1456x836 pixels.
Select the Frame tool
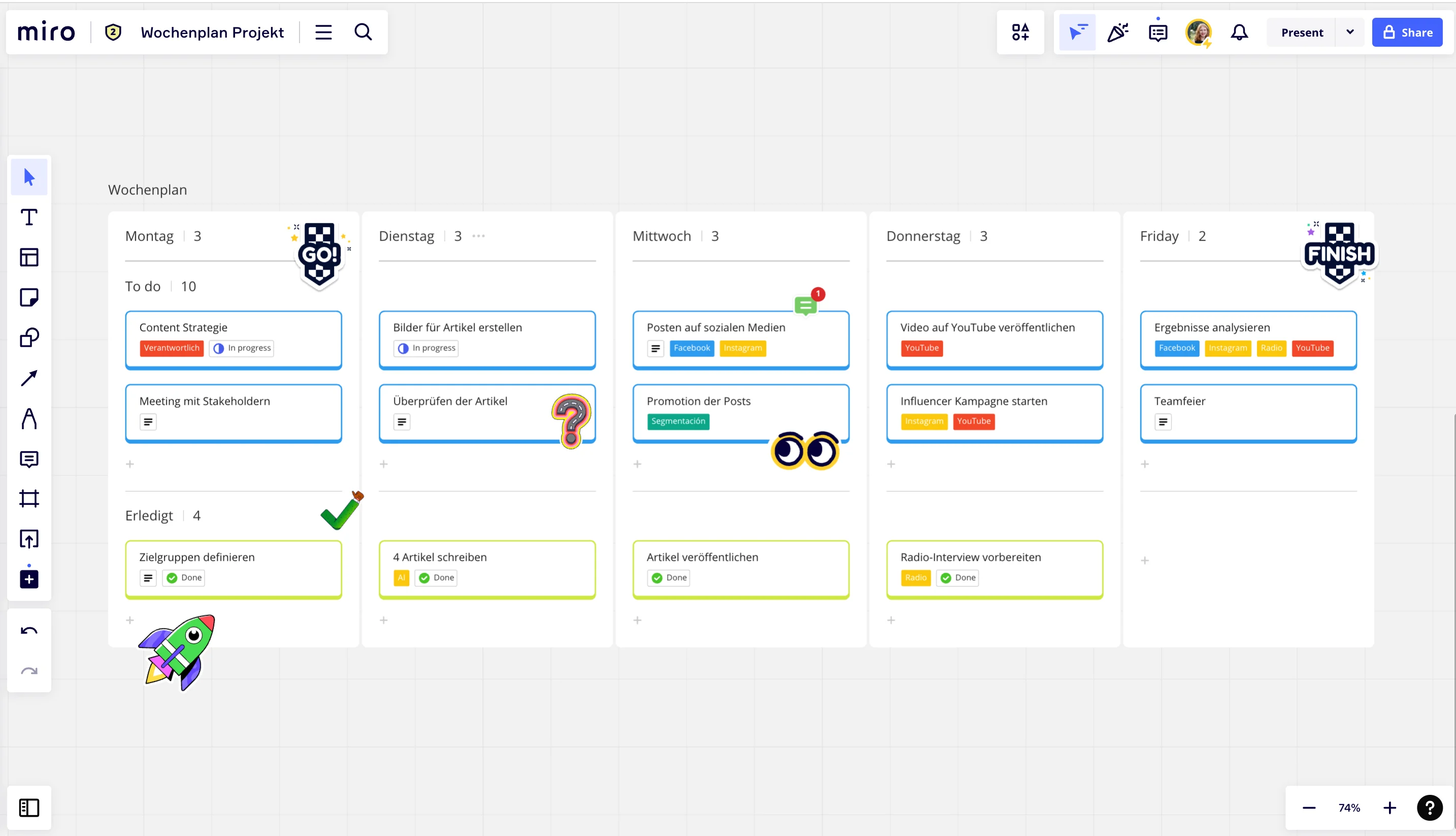pos(29,498)
